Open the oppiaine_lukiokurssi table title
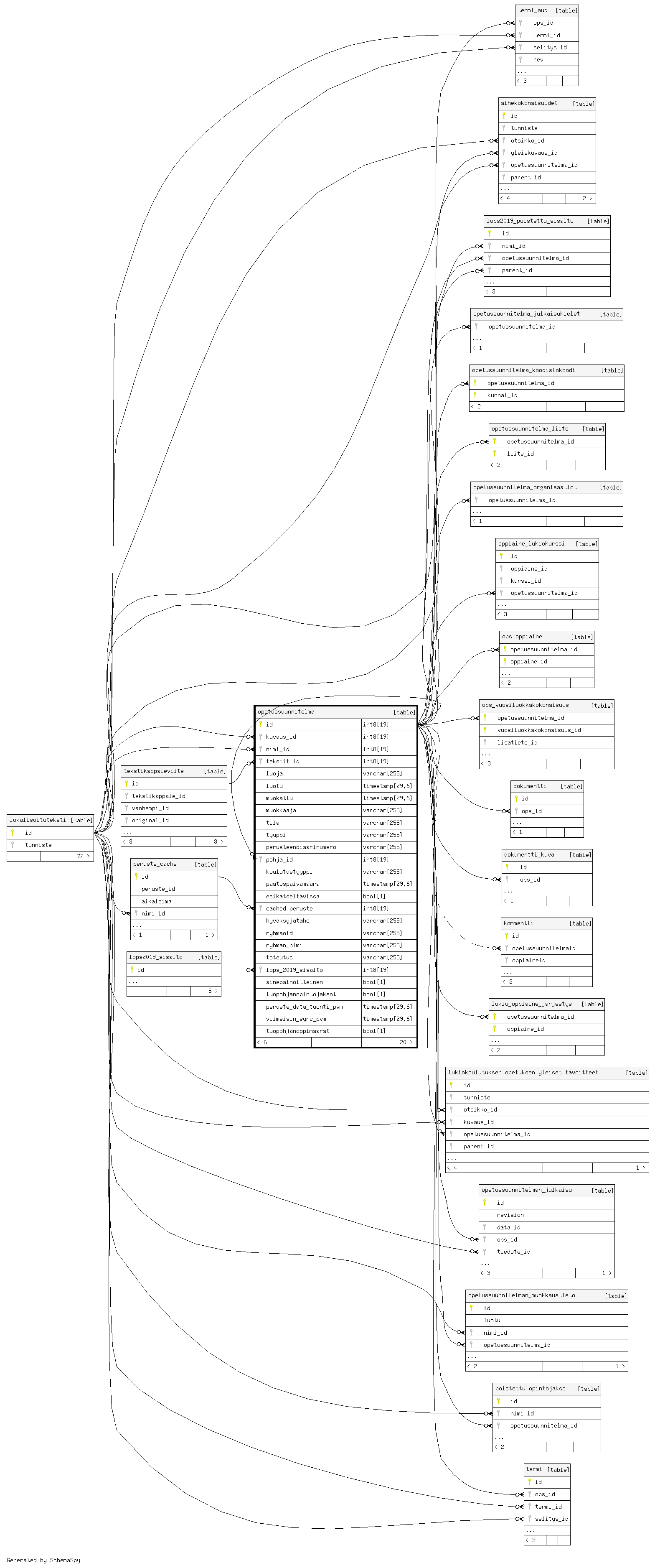Image resolution: width=655 pixels, height=1568 pixels. (x=531, y=543)
